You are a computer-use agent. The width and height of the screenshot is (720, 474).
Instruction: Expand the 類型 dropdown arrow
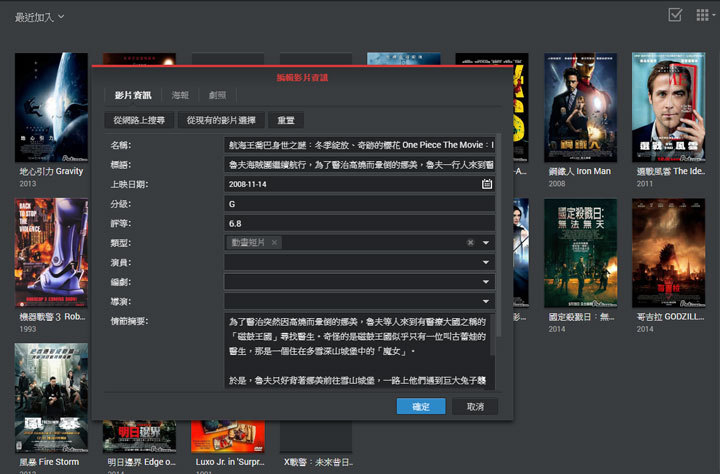tap(486, 243)
